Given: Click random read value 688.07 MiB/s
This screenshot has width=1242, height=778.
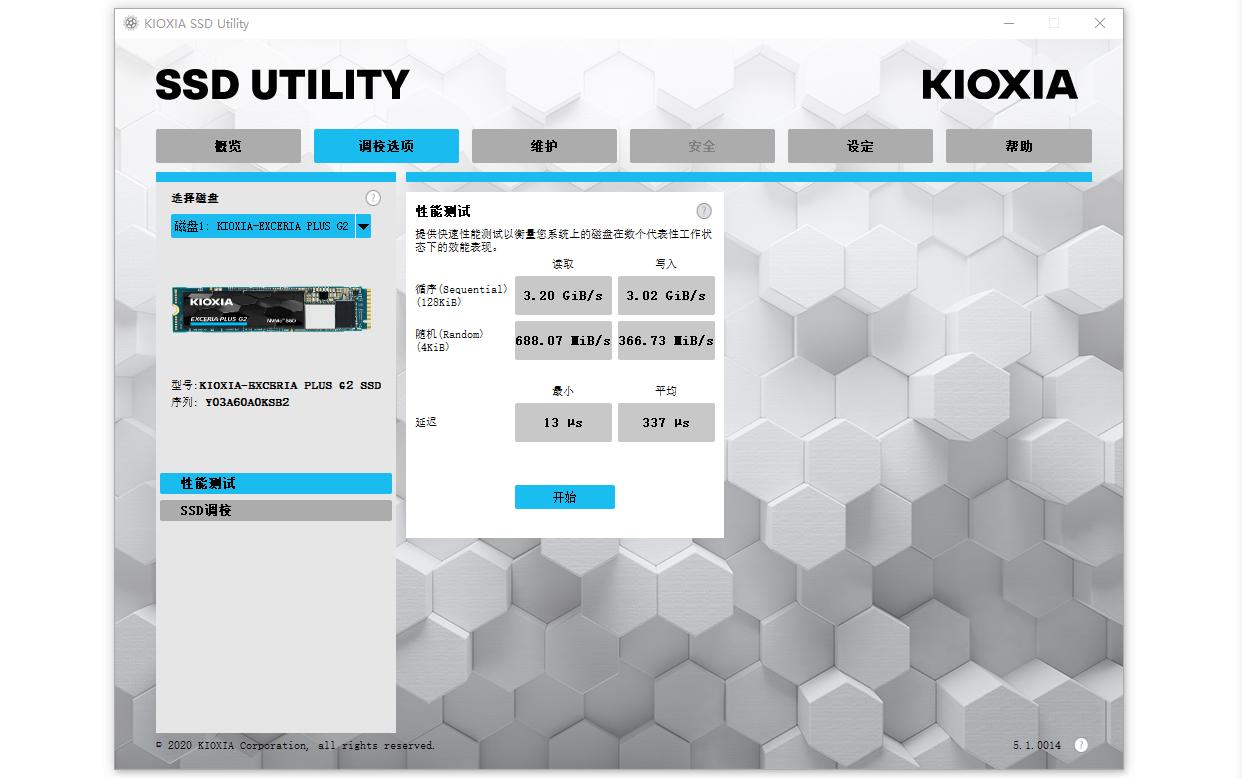Looking at the screenshot, I should [563, 340].
